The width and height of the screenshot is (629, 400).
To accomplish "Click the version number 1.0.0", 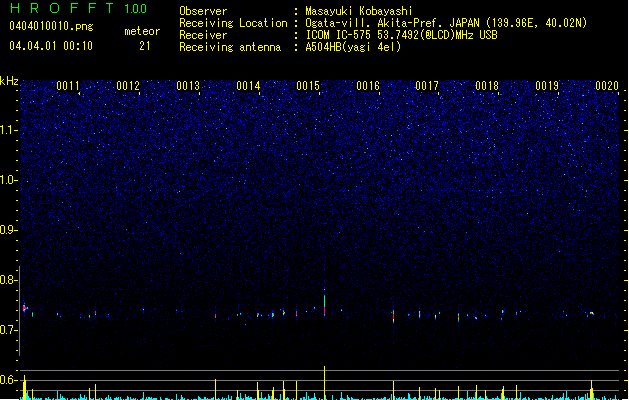I will [135, 9].
